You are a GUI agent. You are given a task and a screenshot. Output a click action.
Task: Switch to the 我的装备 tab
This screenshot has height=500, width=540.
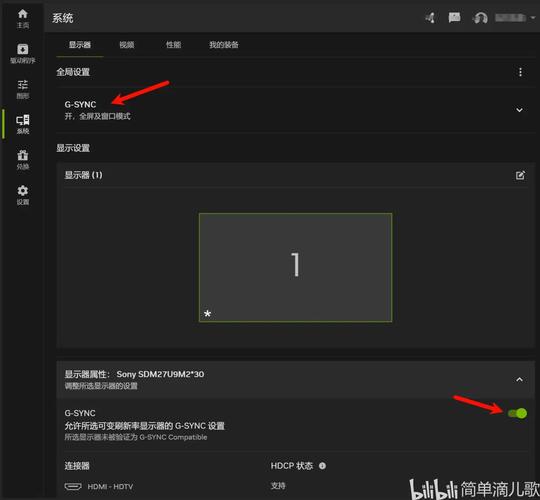224,45
